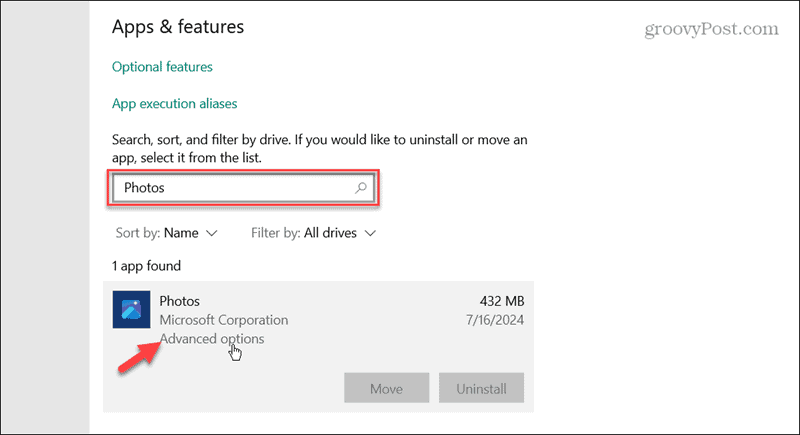
Task: Click the 432 MB size value
Action: click(502, 301)
